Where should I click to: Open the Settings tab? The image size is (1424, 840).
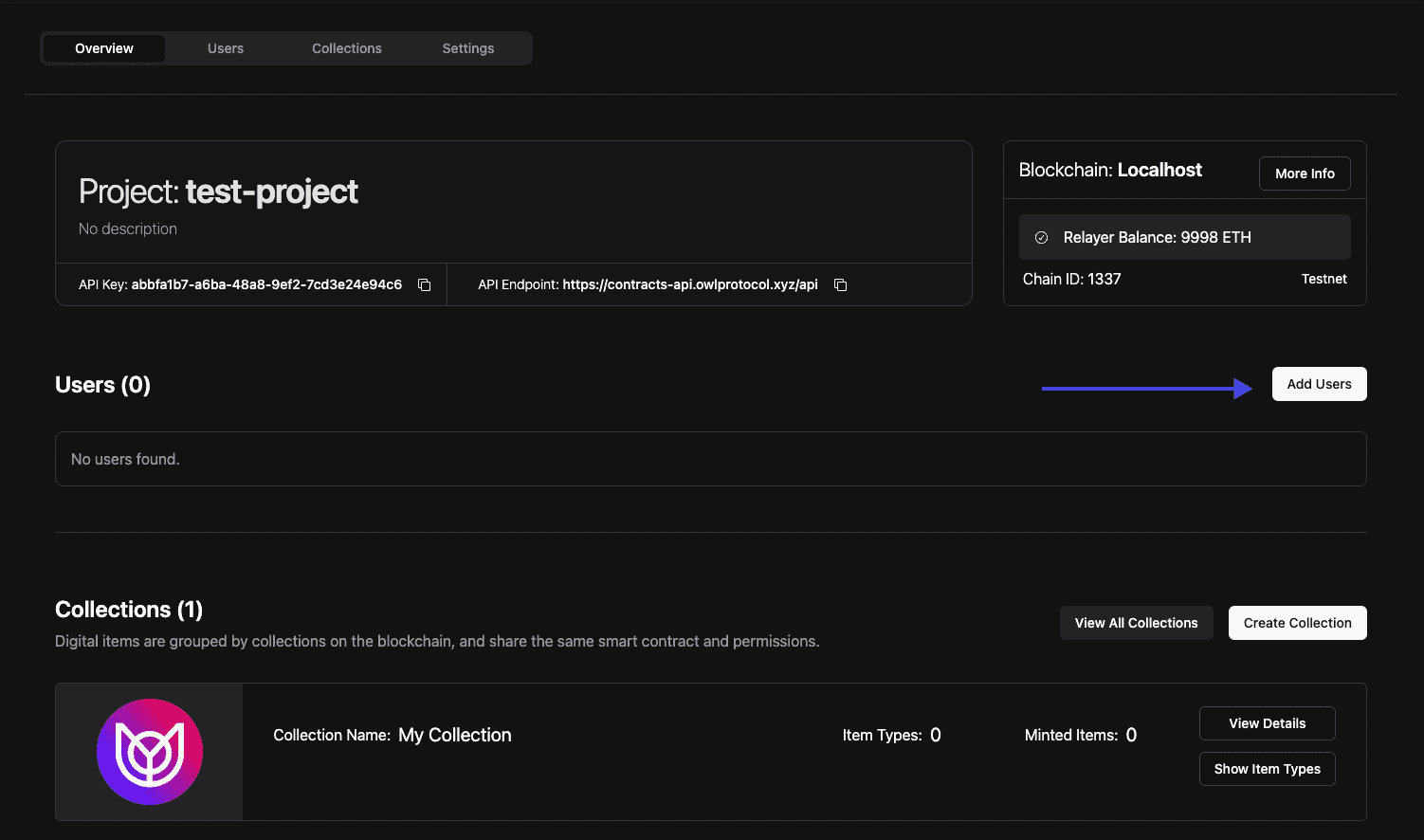[x=468, y=48]
